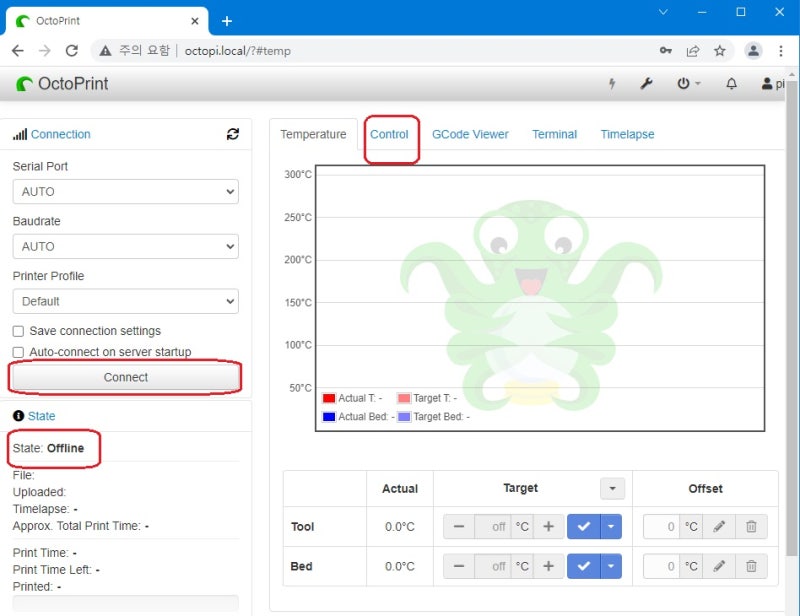Open the Serial Port dropdown
The width and height of the screenshot is (800, 616).
click(125, 191)
